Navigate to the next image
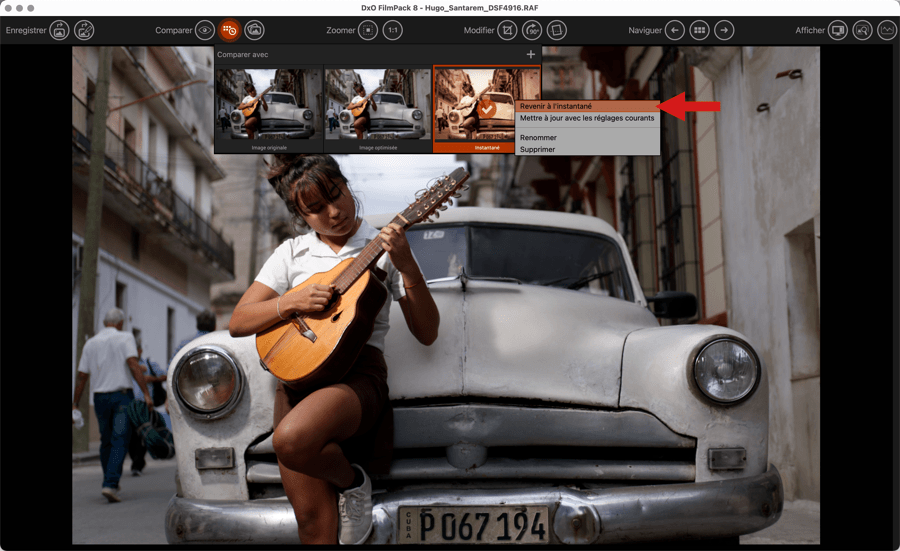This screenshot has height=551, width=900. 724,31
